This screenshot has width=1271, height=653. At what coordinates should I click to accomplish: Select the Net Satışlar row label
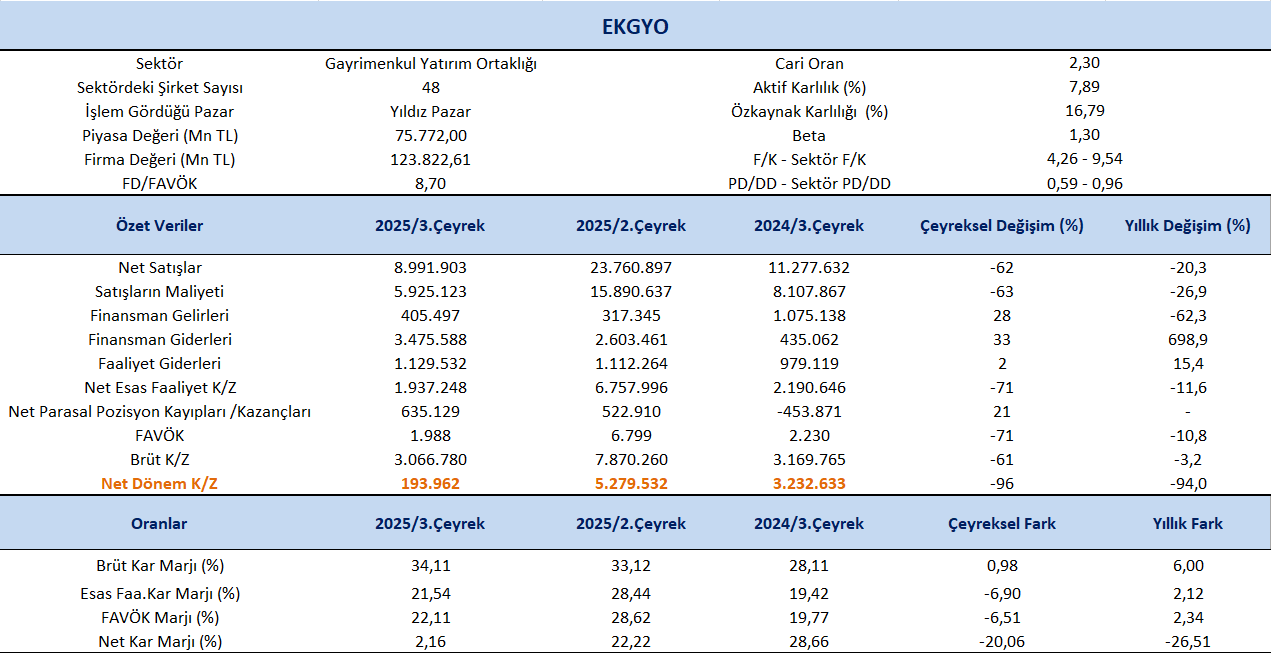[159, 268]
